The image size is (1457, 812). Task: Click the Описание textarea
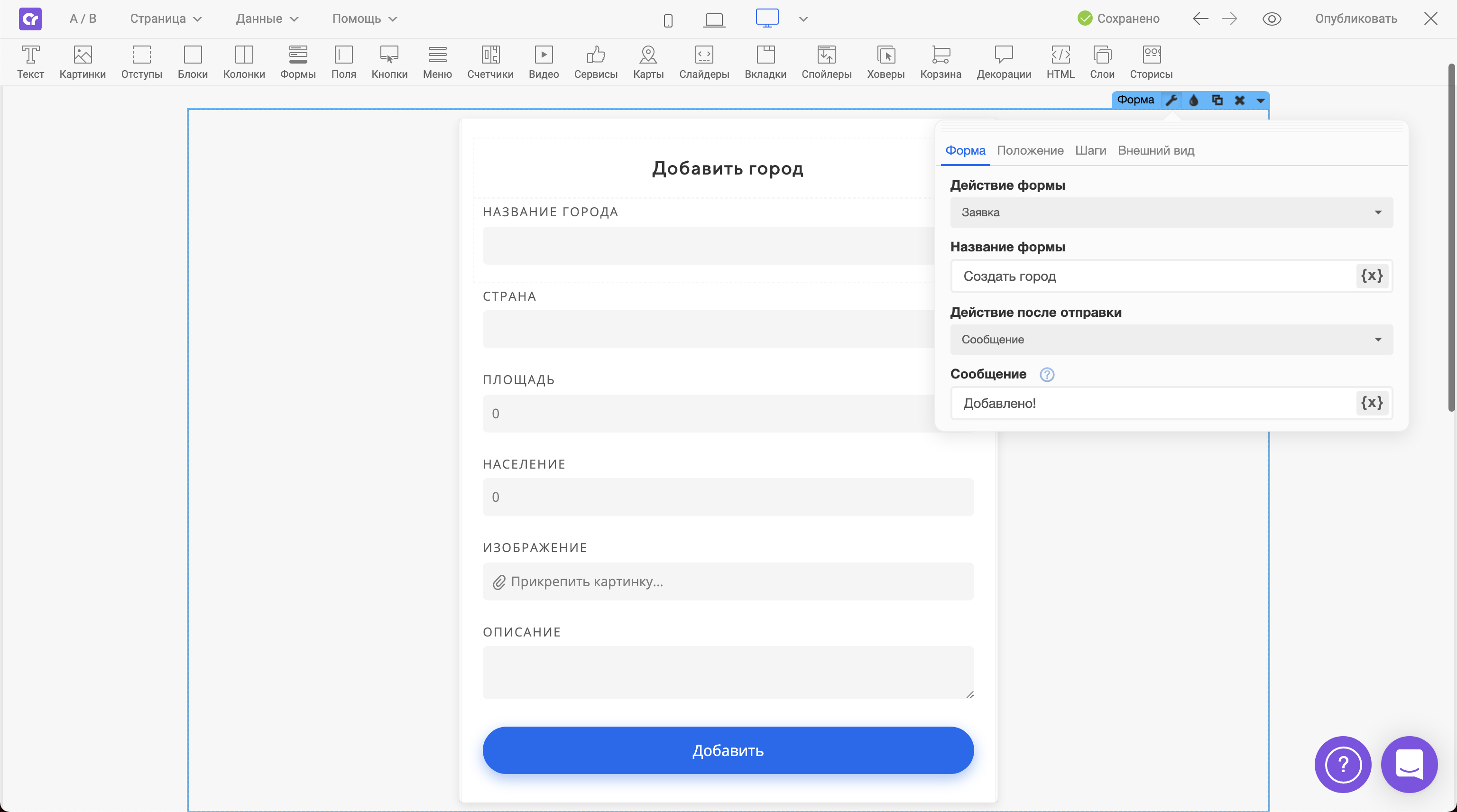point(728,673)
